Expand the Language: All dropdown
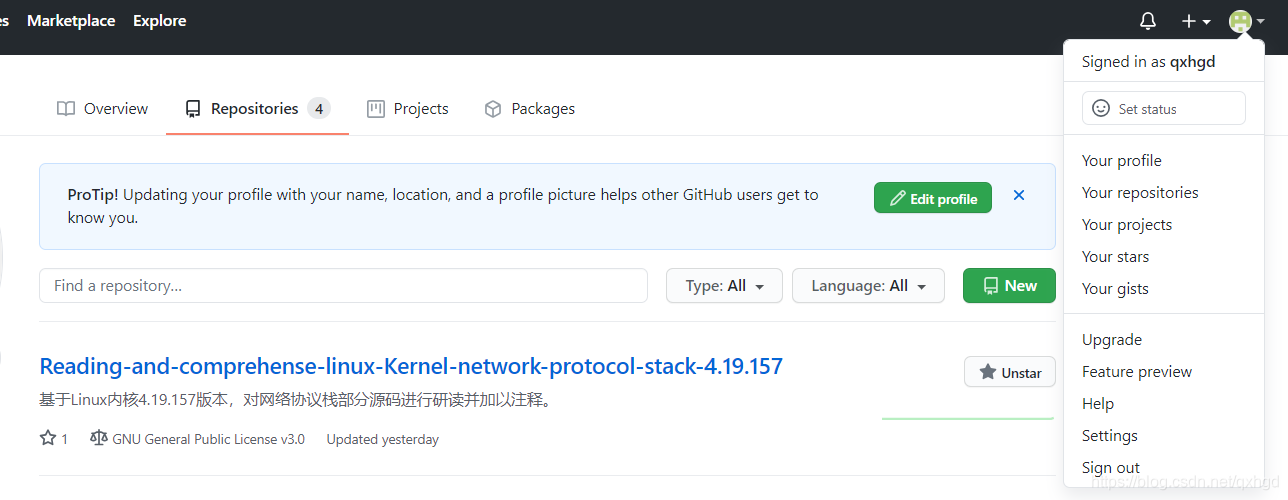This screenshot has width=1288, height=500. point(869,286)
